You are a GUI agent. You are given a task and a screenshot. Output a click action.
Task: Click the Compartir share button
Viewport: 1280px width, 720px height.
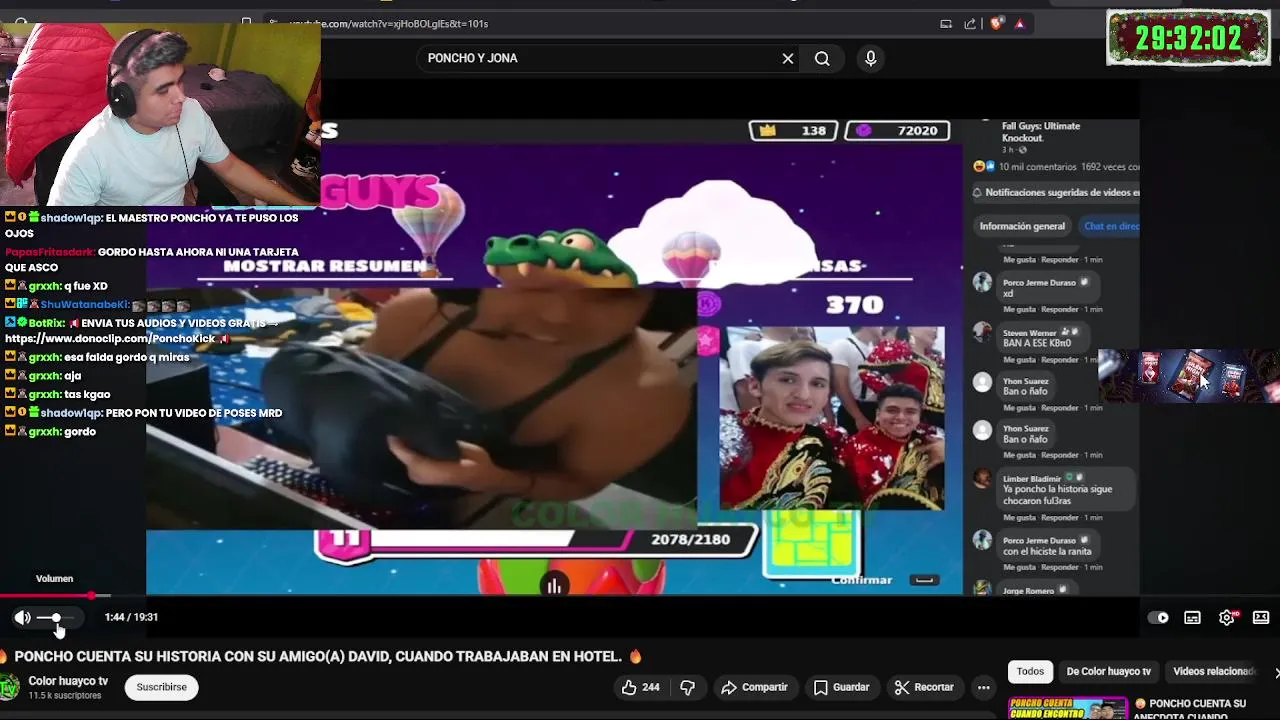click(x=755, y=687)
